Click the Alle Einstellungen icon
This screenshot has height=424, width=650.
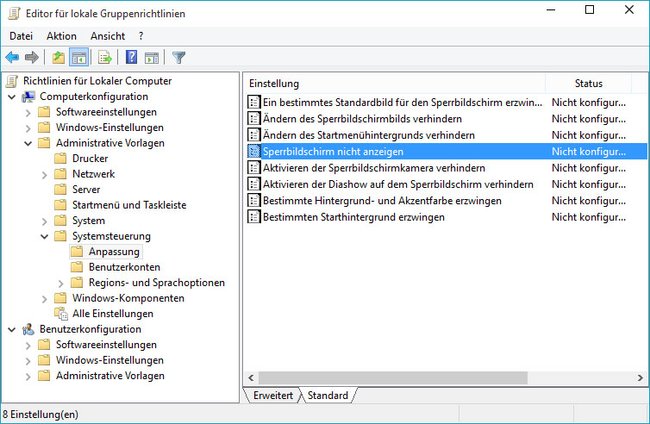[x=61, y=314]
